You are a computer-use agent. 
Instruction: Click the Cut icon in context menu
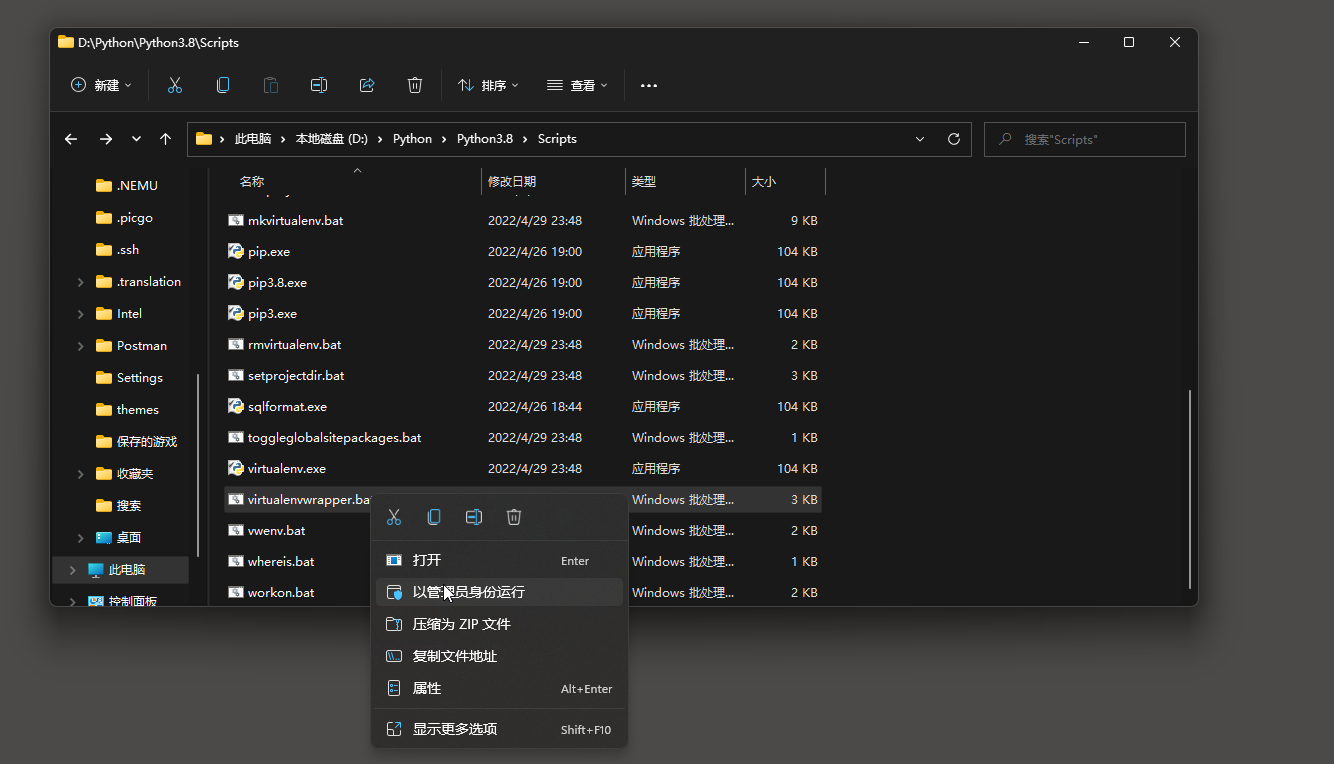tap(394, 517)
